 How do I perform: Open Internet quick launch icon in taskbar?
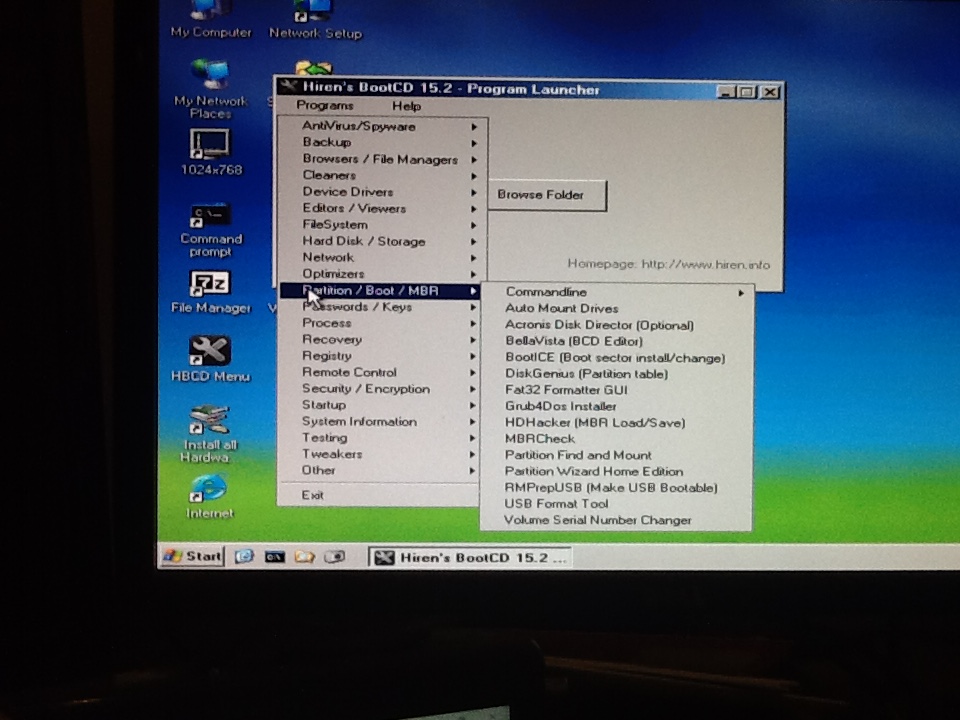(x=244, y=557)
